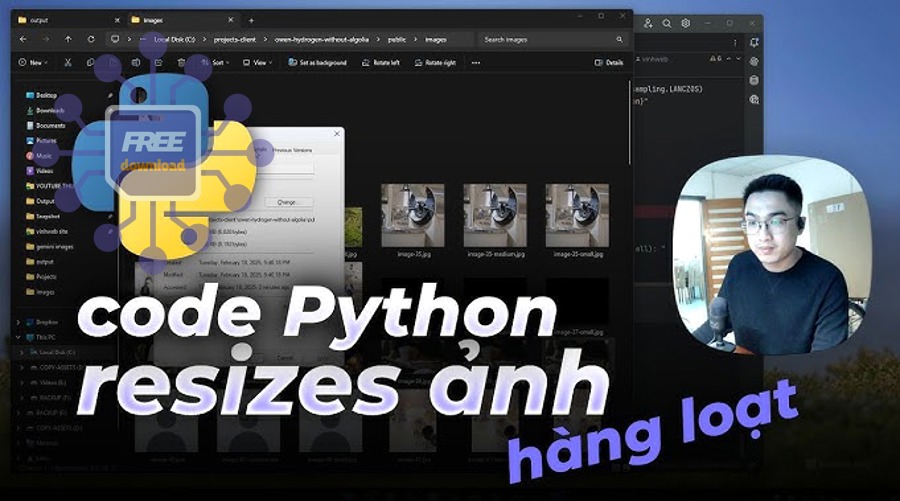Rotate the image left
This screenshot has height=501, width=900.
click(x=378, y=62)
